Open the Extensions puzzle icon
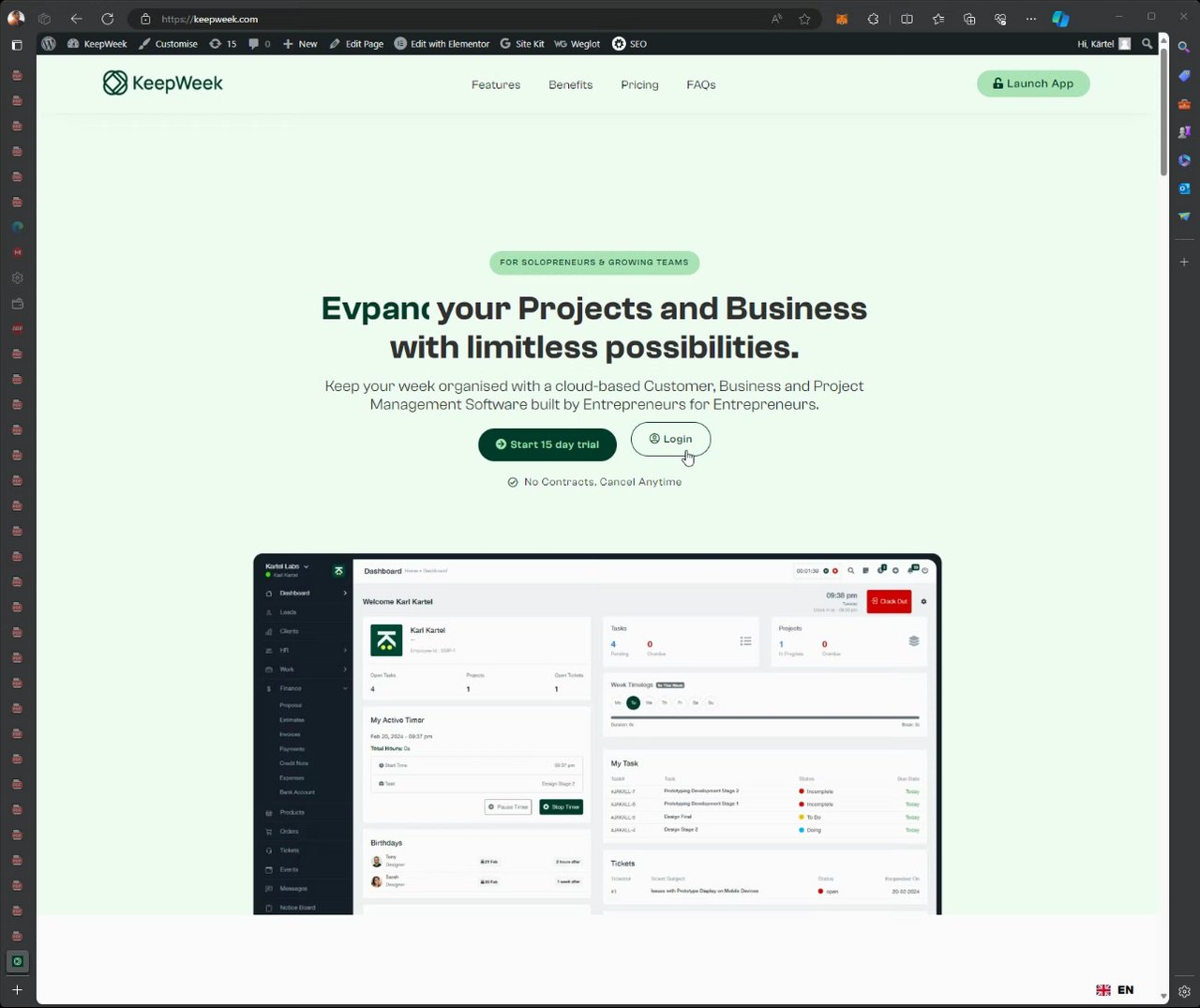The height and width of the screenshot is (1008, 1200). pyautogui.click(x=873, y=19)
